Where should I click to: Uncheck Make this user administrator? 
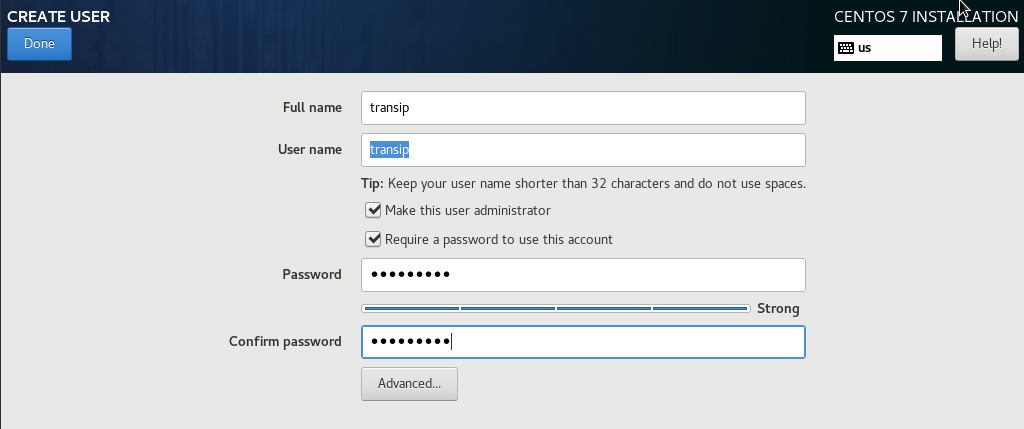coord(373,210)
